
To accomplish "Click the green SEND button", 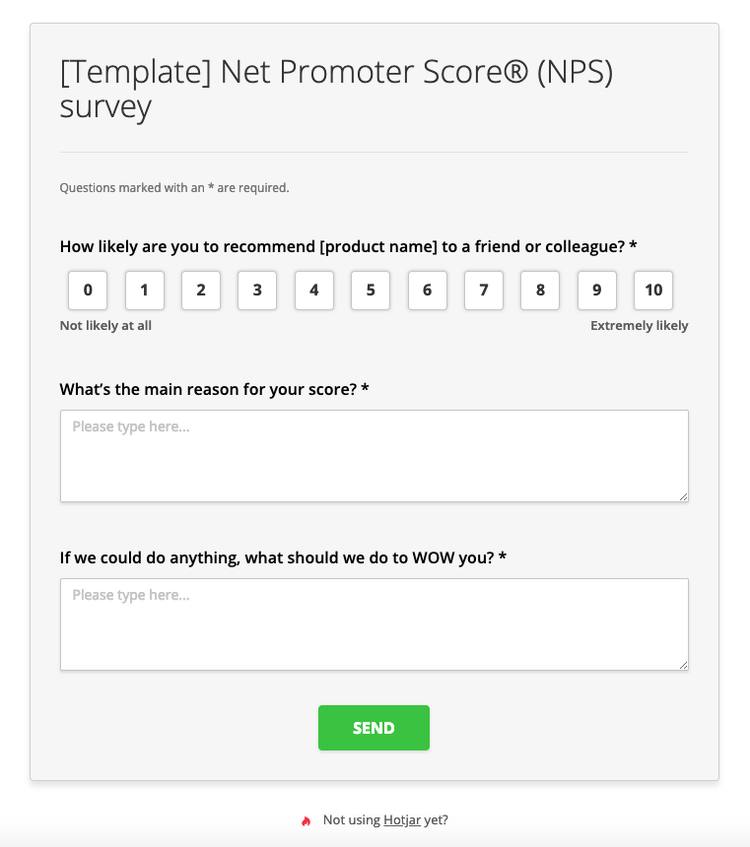I will coord(374,728).
